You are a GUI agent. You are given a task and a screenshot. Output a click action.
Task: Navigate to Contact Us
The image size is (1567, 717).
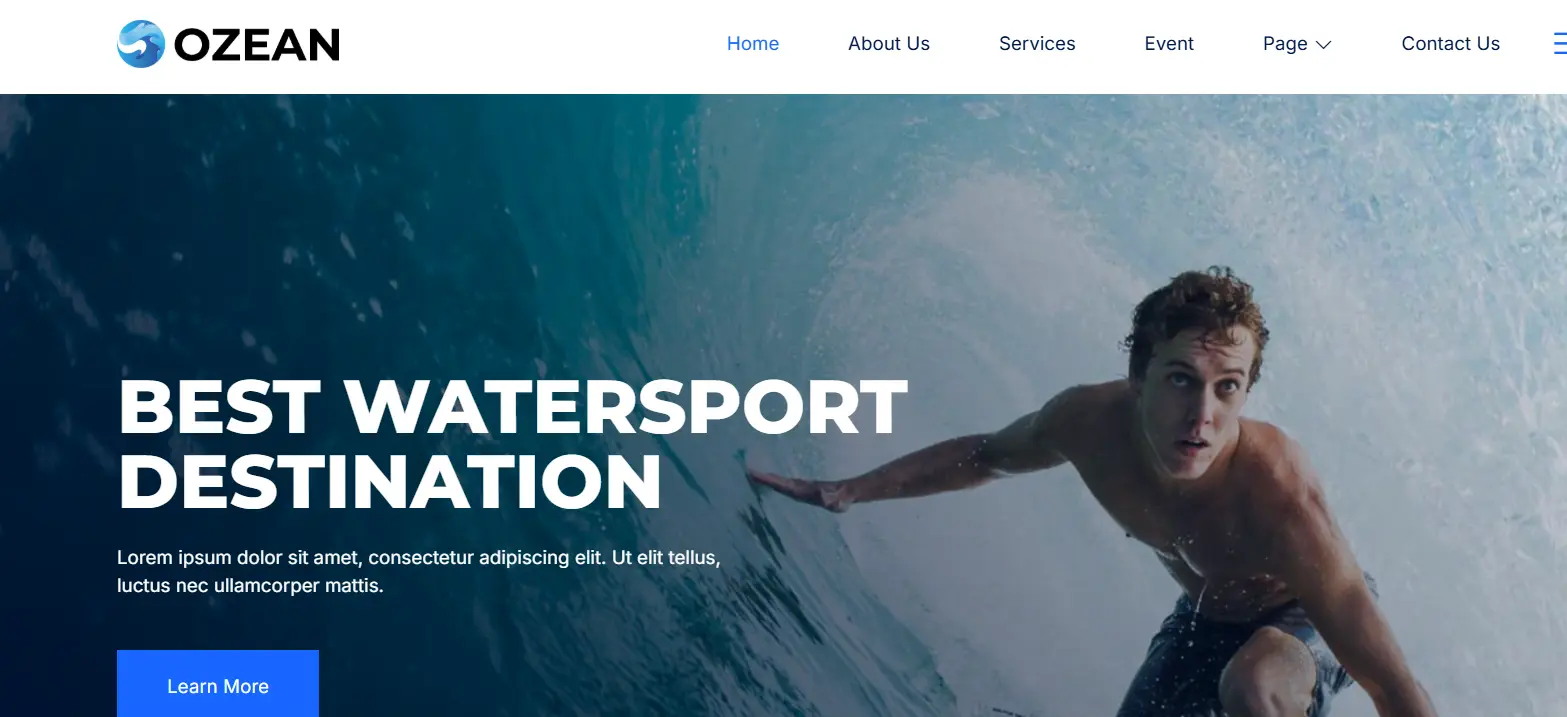[x=1451, y=44]
